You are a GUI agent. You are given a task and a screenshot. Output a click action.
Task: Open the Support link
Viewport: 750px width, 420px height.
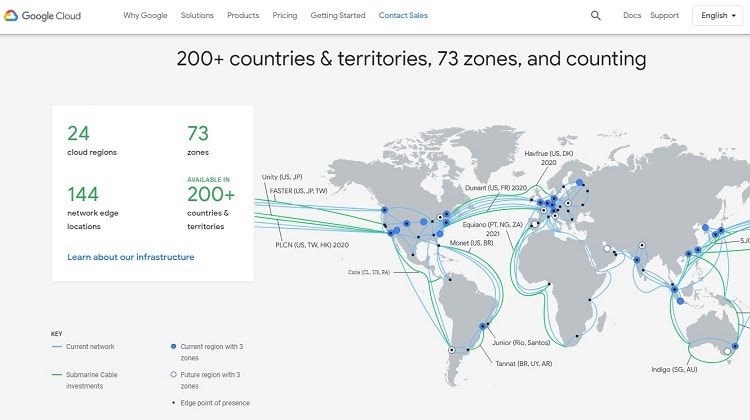pyautogui.click(x=664, y=15)
